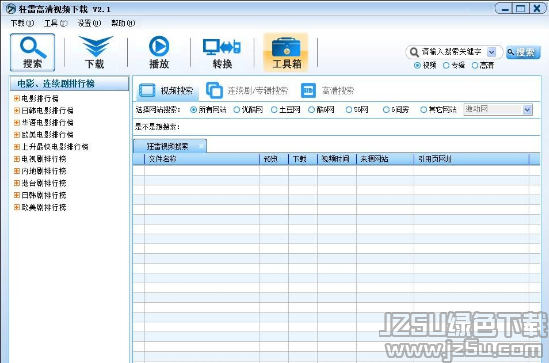Screen dimensions: 549x363
Task: Expand the 日韩电影排行榜 tree node
Action: click(x=16, y=111)
